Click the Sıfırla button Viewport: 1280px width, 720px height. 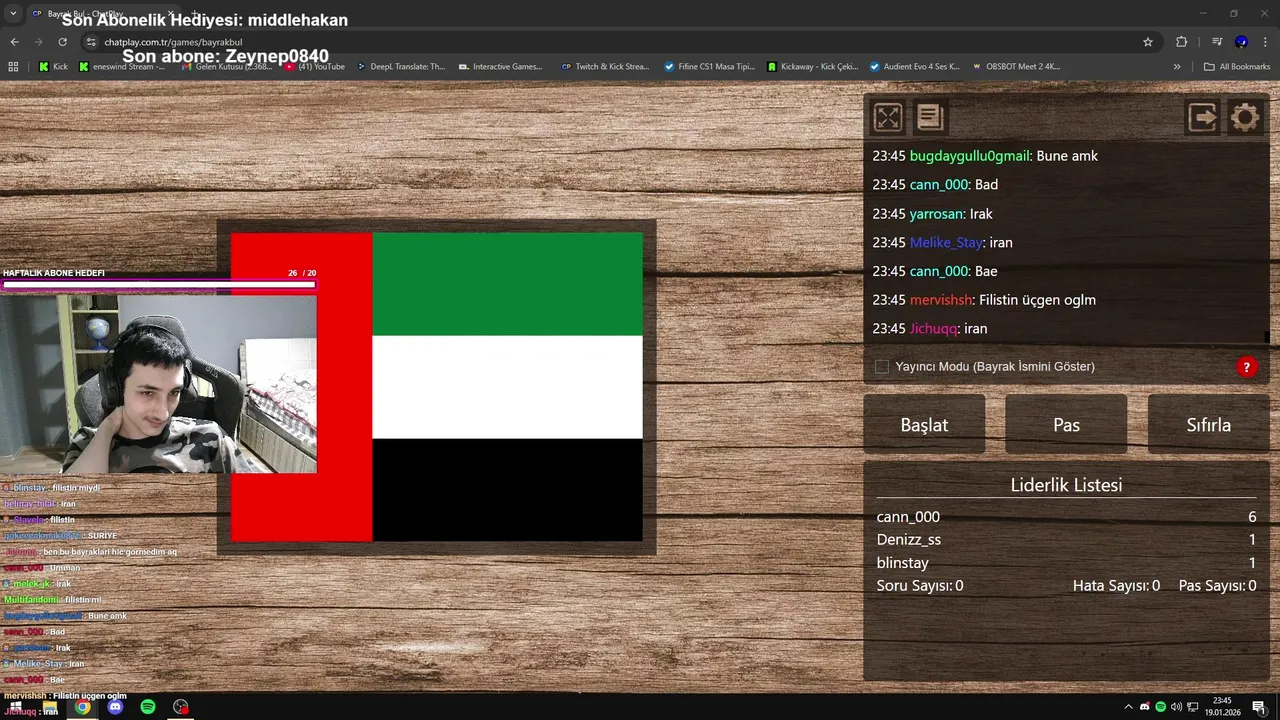[1208, 424]
